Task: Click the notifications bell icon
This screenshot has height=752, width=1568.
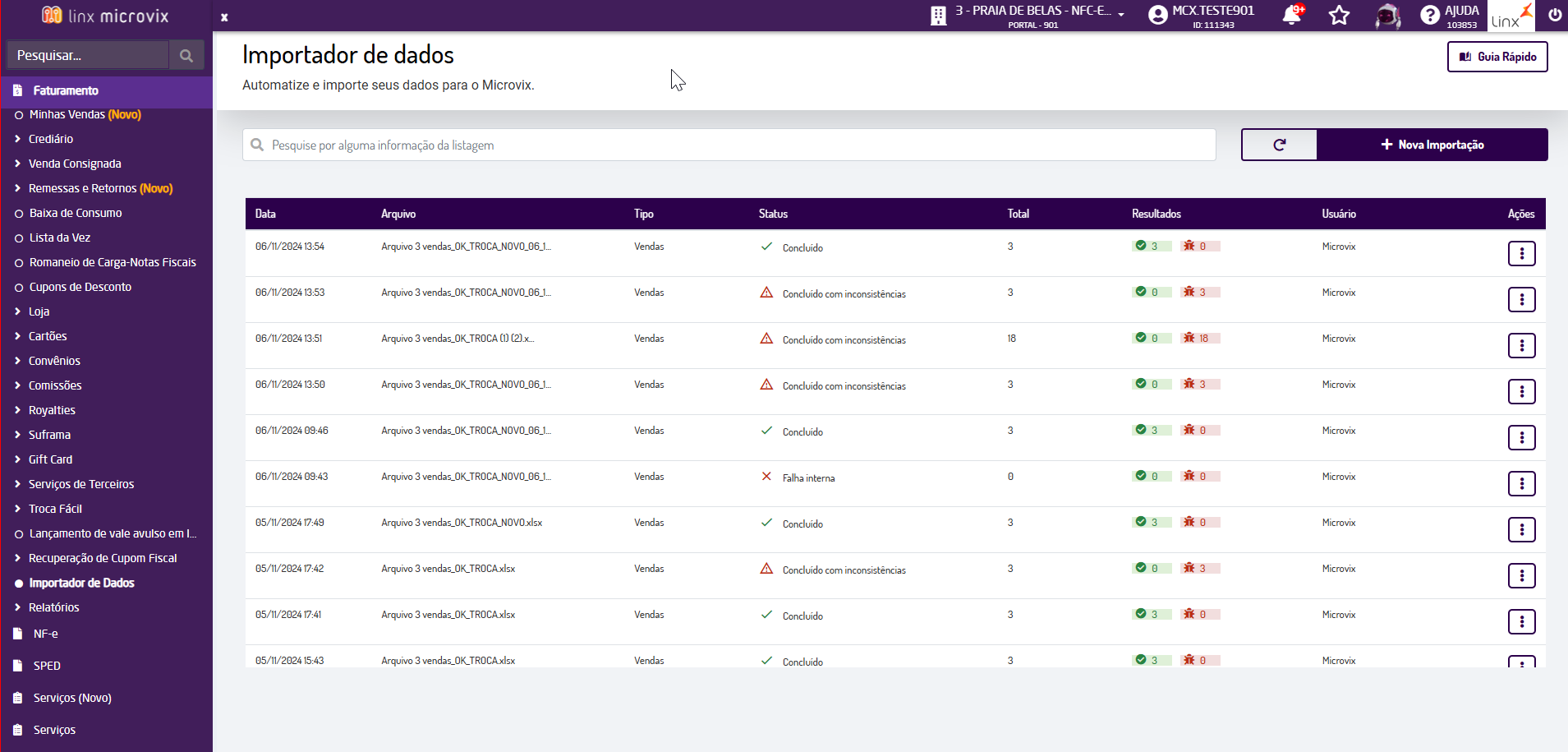Action: coord(1291,15)
